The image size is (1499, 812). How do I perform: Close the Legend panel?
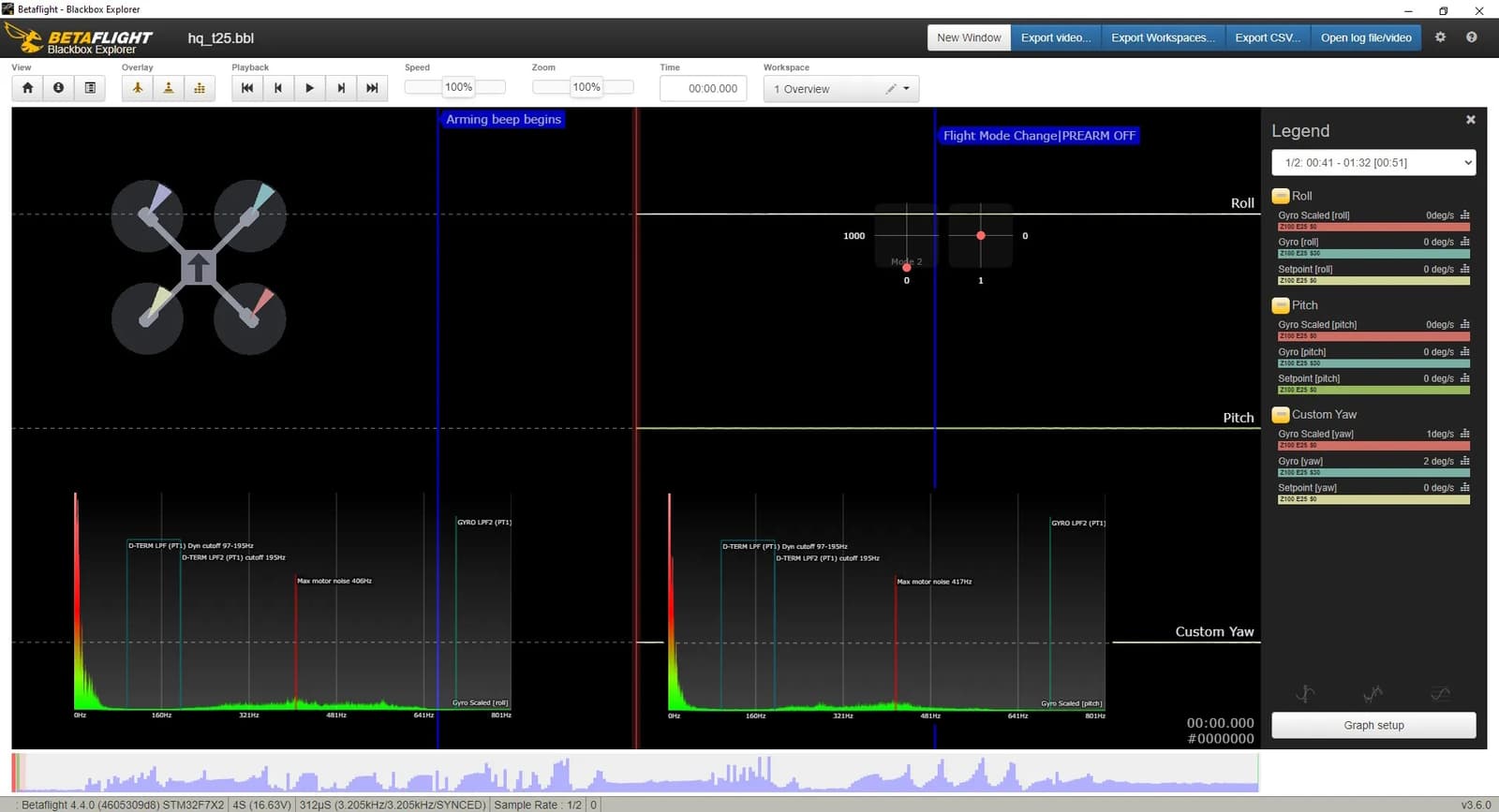point(1471,120)
